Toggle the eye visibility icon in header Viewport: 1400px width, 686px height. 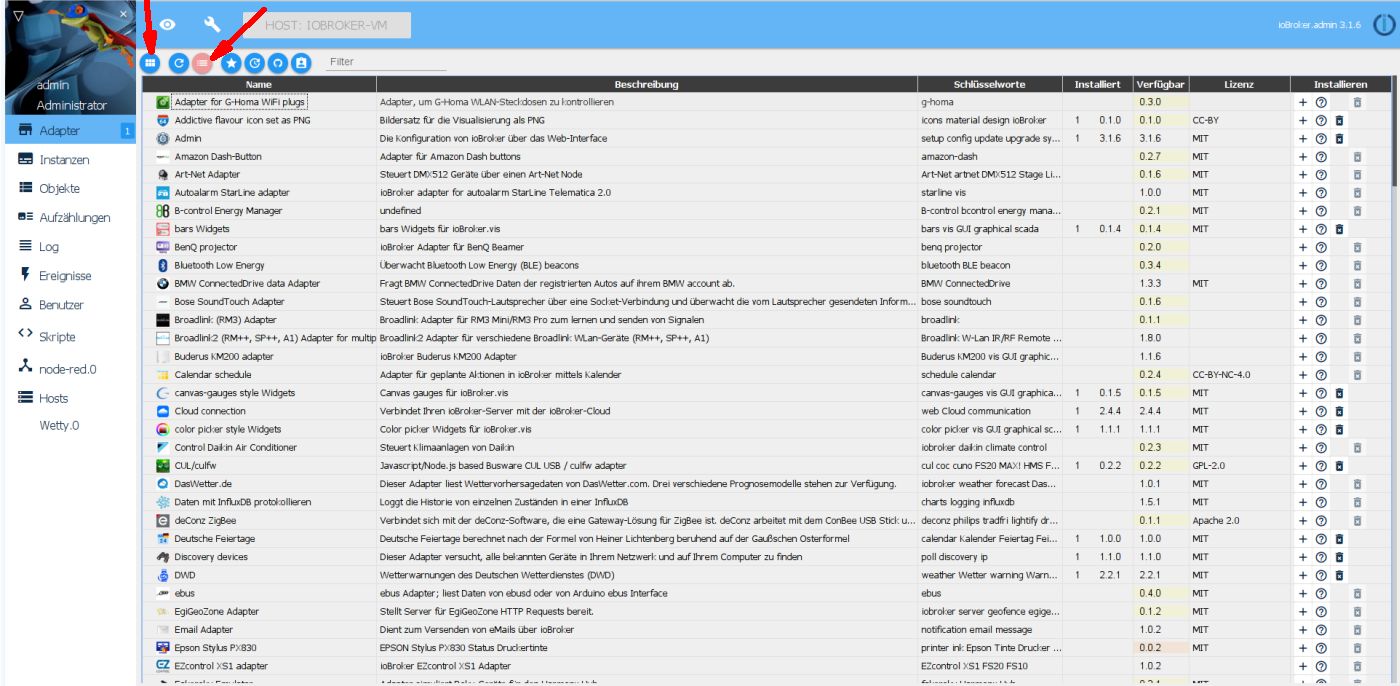168,24
